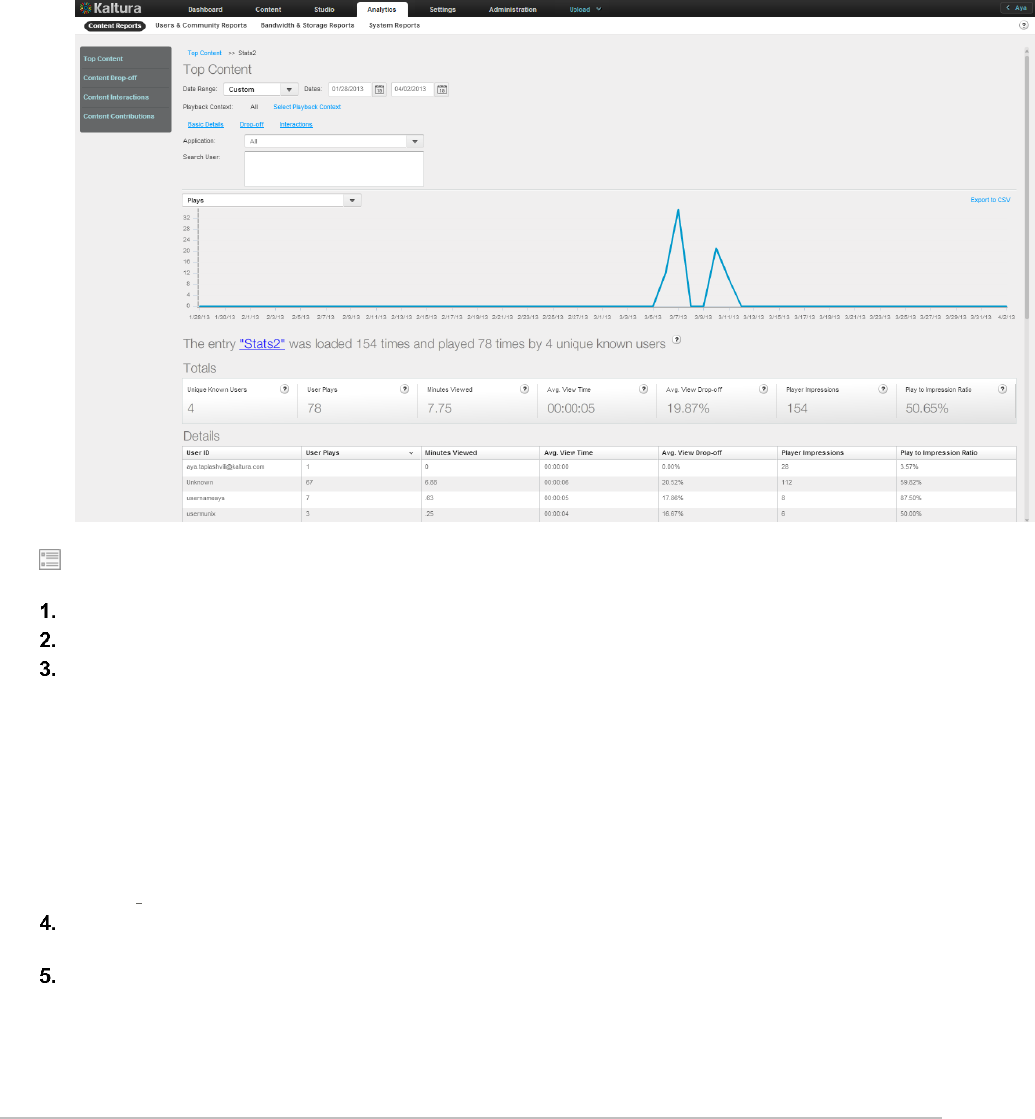
Task: Click the Top Content breadcrumb link
Action: [x=204, y=53]
